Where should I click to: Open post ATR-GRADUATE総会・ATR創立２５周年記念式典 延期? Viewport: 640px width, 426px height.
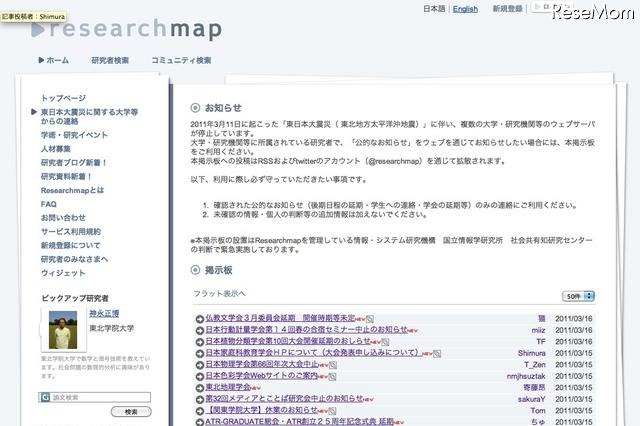pyautogui.click(x=300, y=421)
